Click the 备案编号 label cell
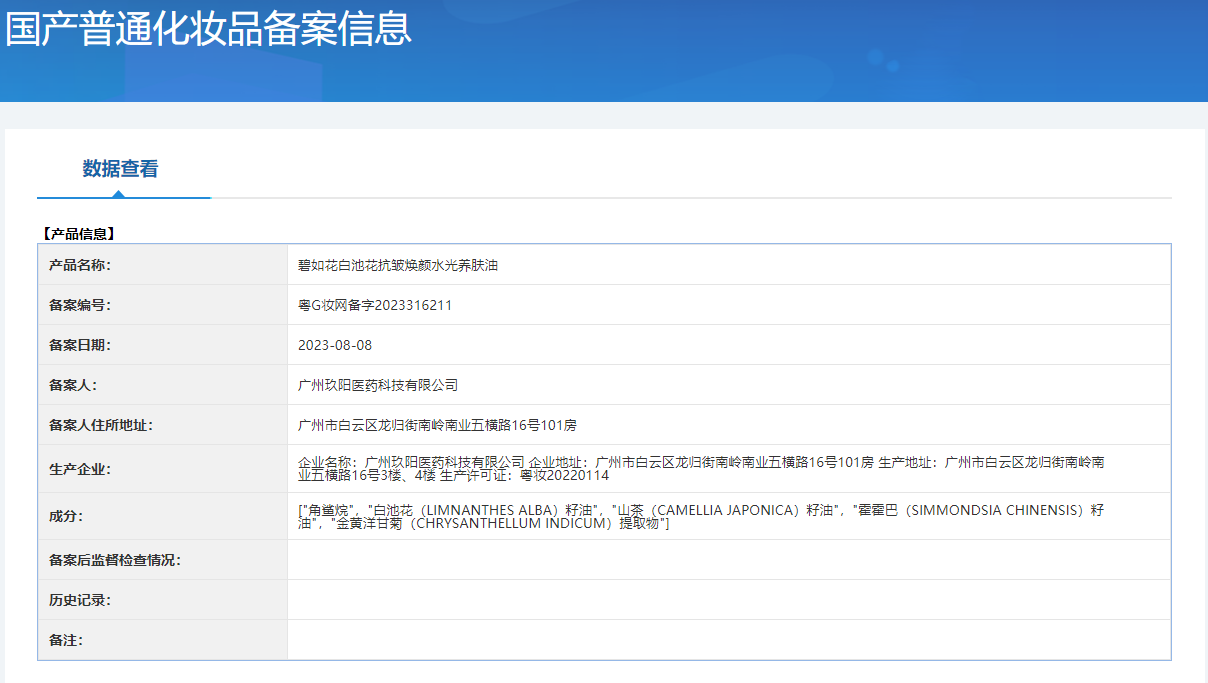 [x=80, y=305]
